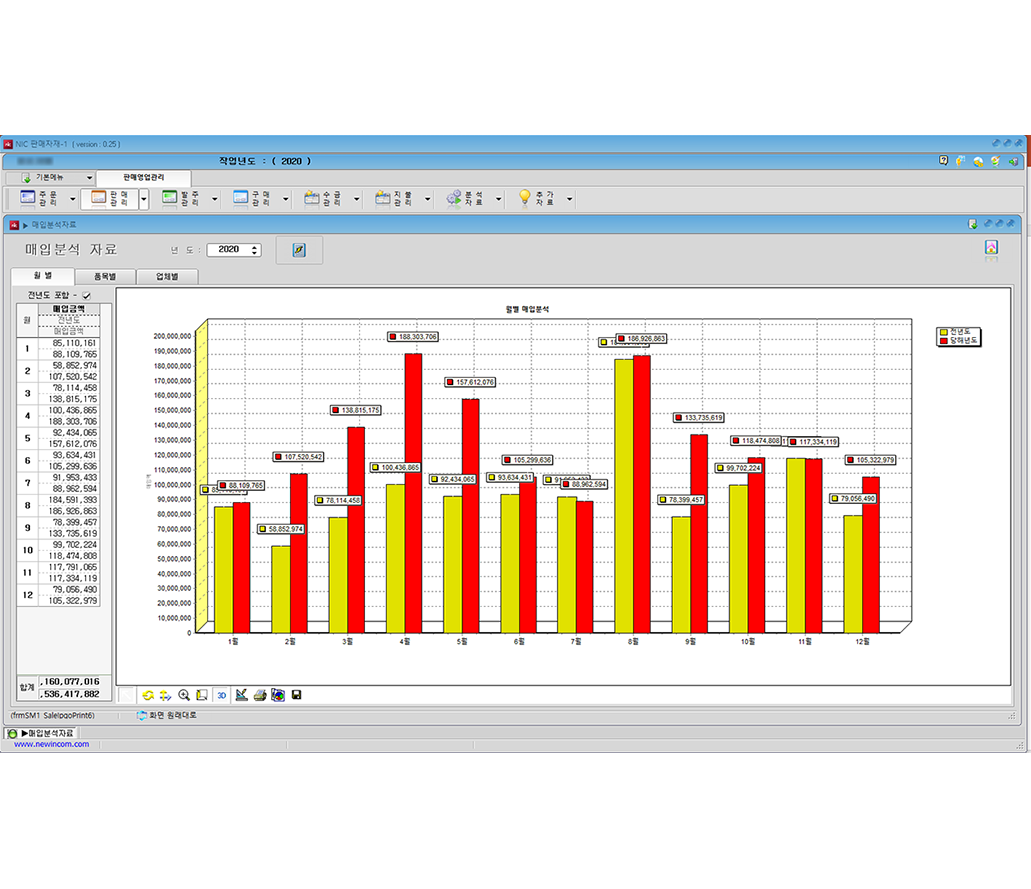The width and height of the screenshot is (1031, 889).
Task: Toggle the 3D chart view button
Action: [222, 695]
